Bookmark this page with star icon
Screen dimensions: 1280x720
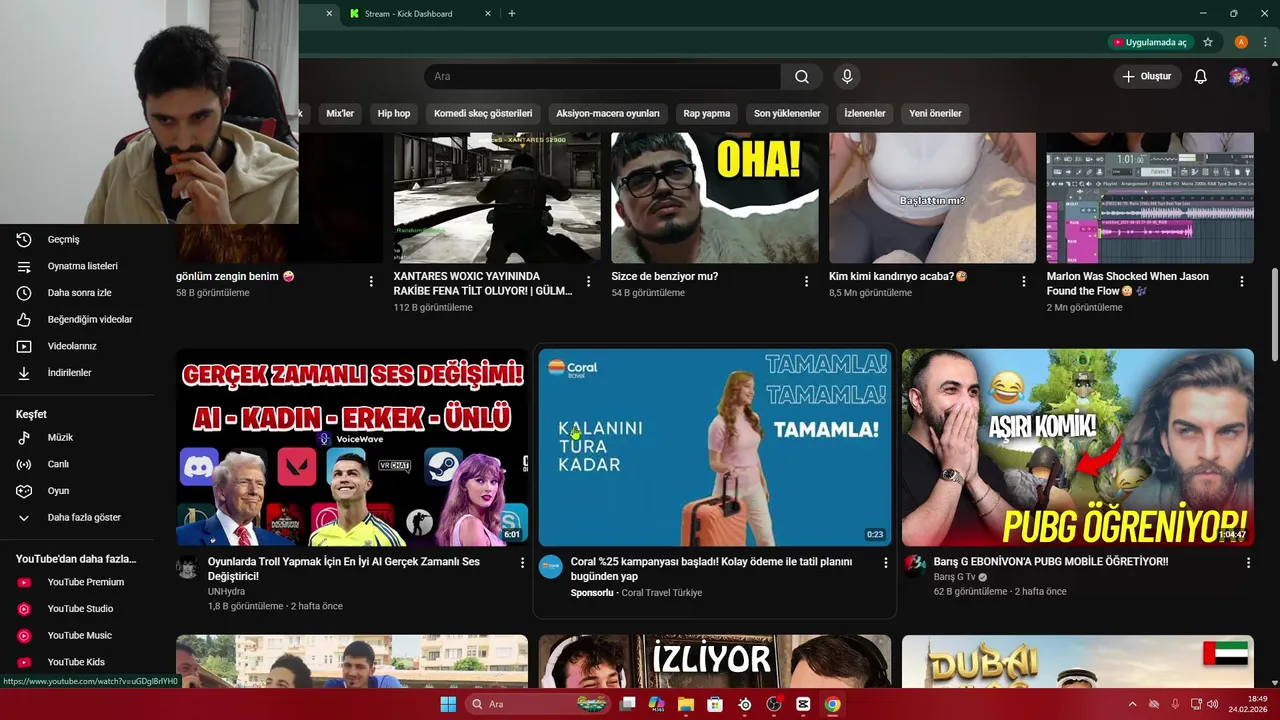coord(1208,43)
